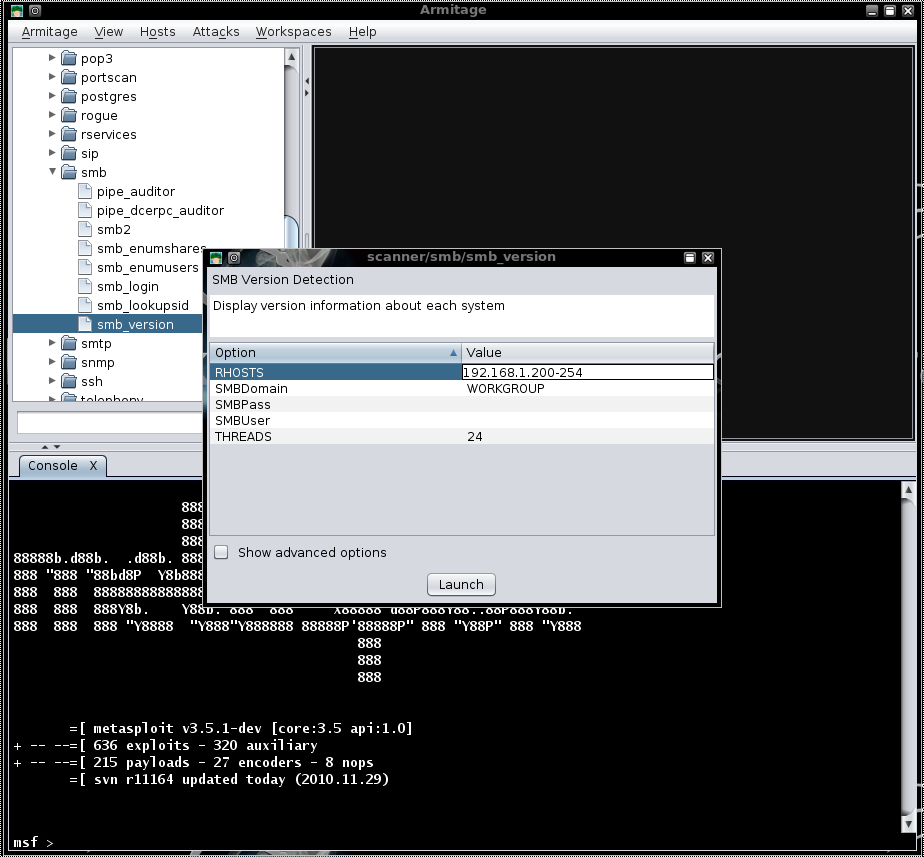Viewport: 924px width, 857px height.
Task: Maximize the smb_version dialog
Action: click(x=689, y=258)
